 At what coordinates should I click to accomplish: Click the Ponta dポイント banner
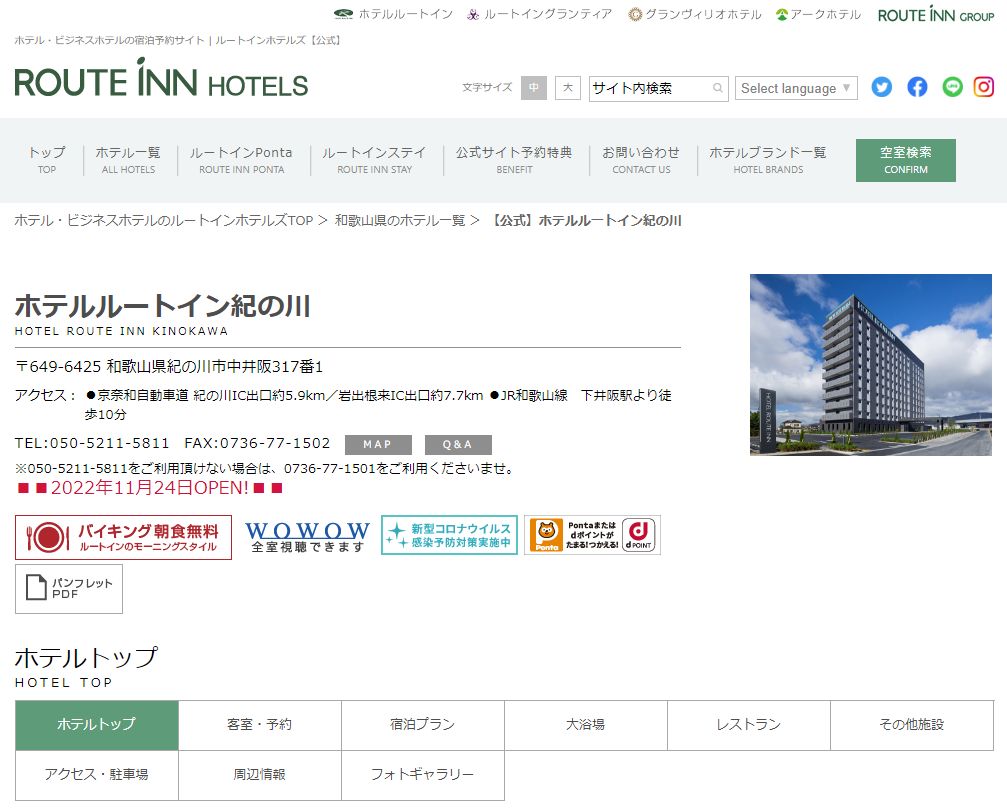[592, 535]
